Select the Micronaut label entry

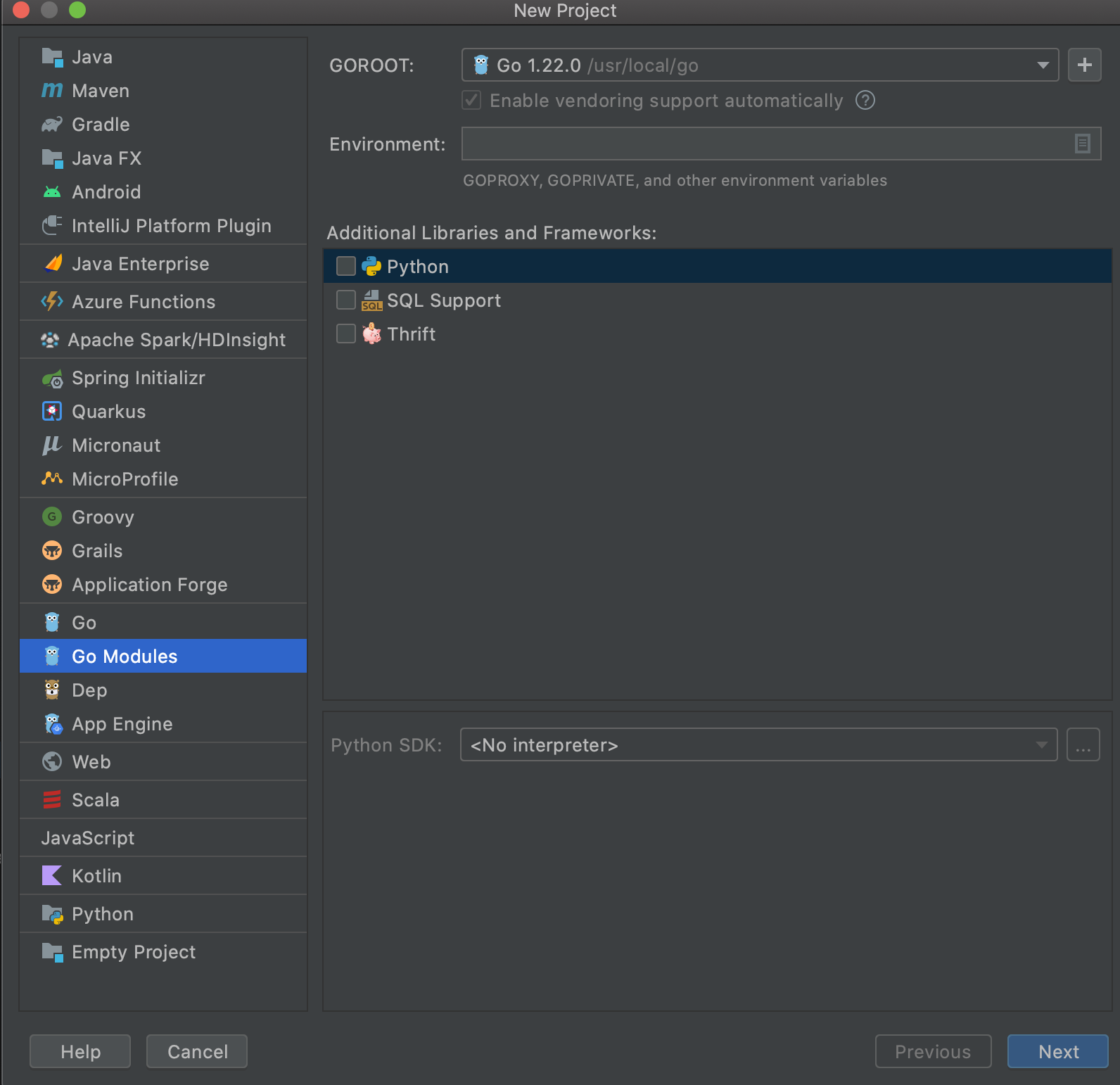click(116, 445)
